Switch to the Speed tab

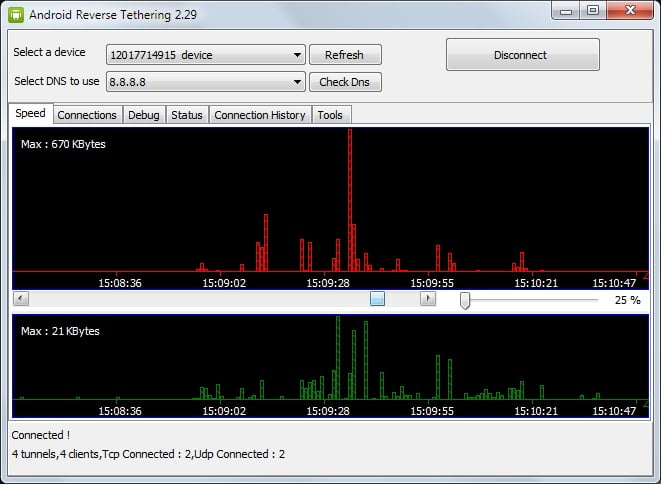pyautogui.click(x=31, y=114)
